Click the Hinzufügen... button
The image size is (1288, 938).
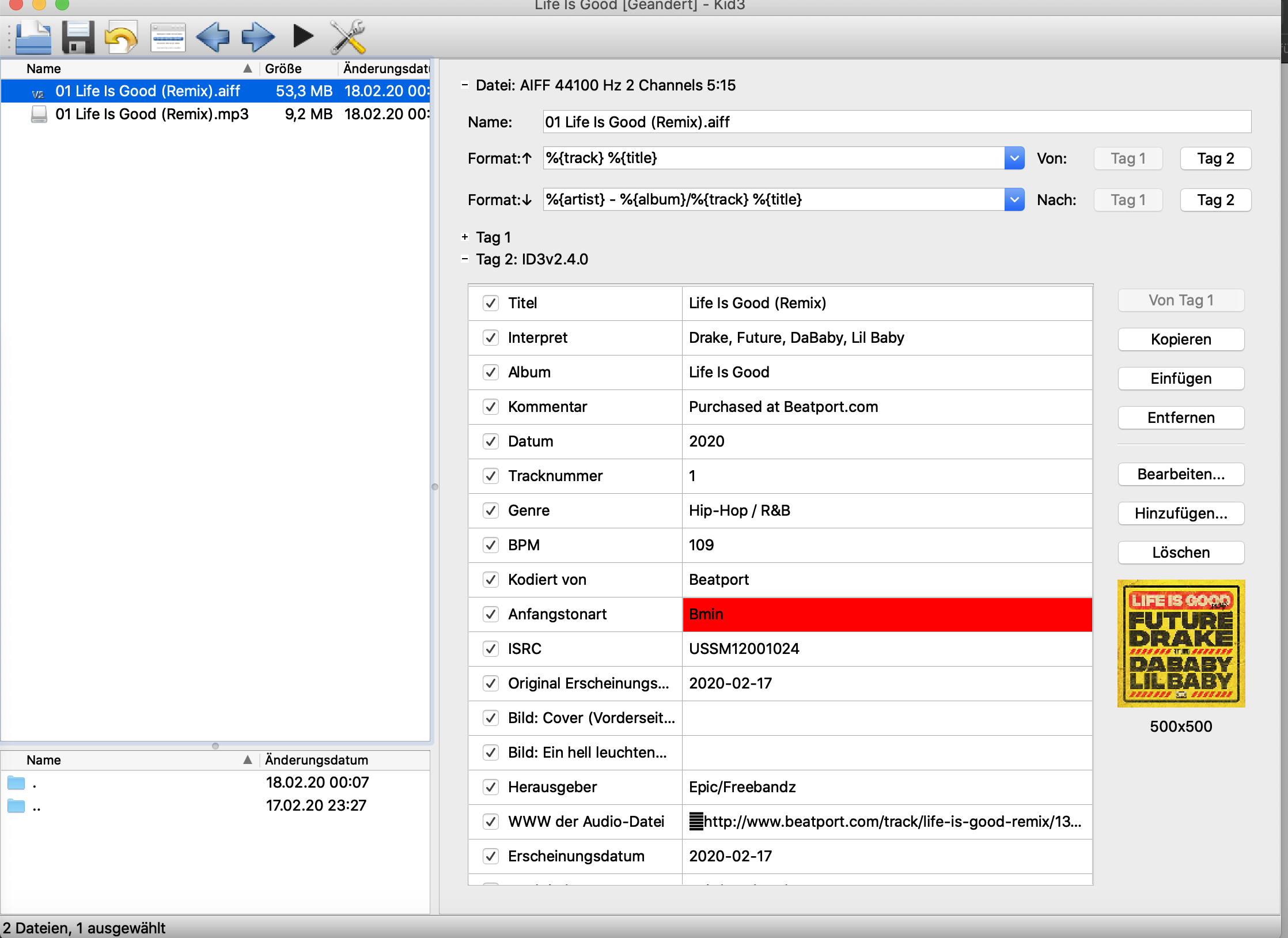1181,513
